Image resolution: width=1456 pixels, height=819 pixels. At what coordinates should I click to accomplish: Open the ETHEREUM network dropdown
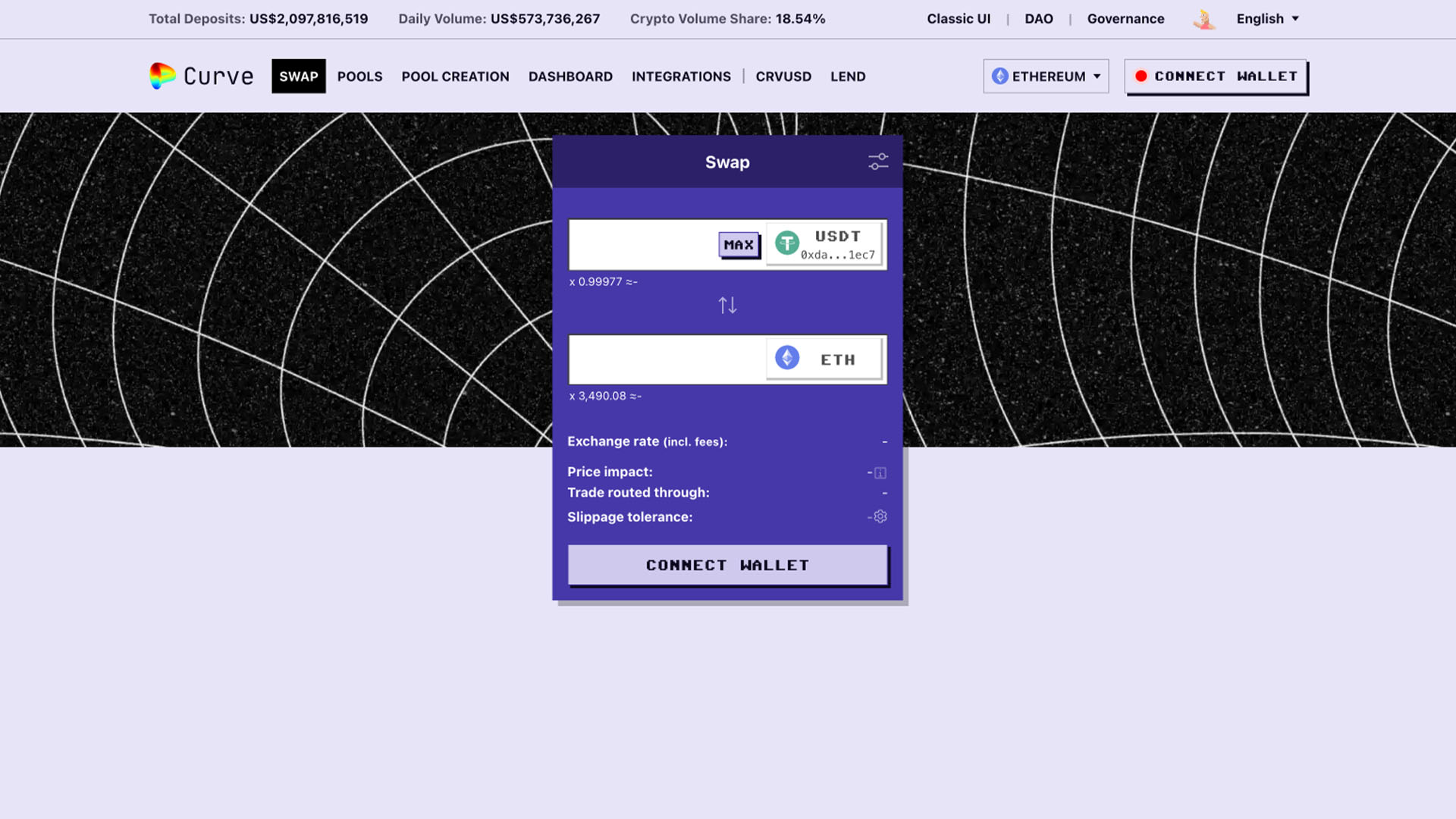point(1046,76)
